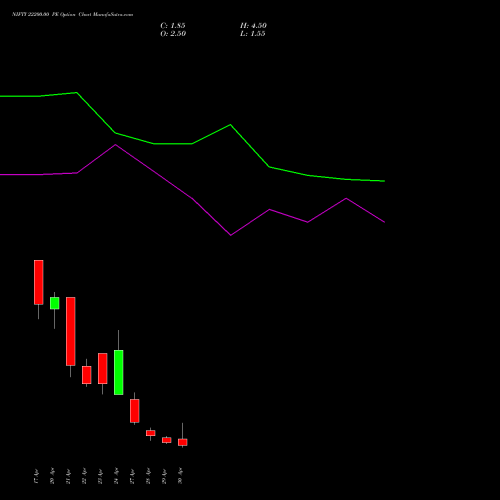Click the 21 Apr date label
Image resolution: width=500 pixels, height=500 pixels.
coord(68,476)
